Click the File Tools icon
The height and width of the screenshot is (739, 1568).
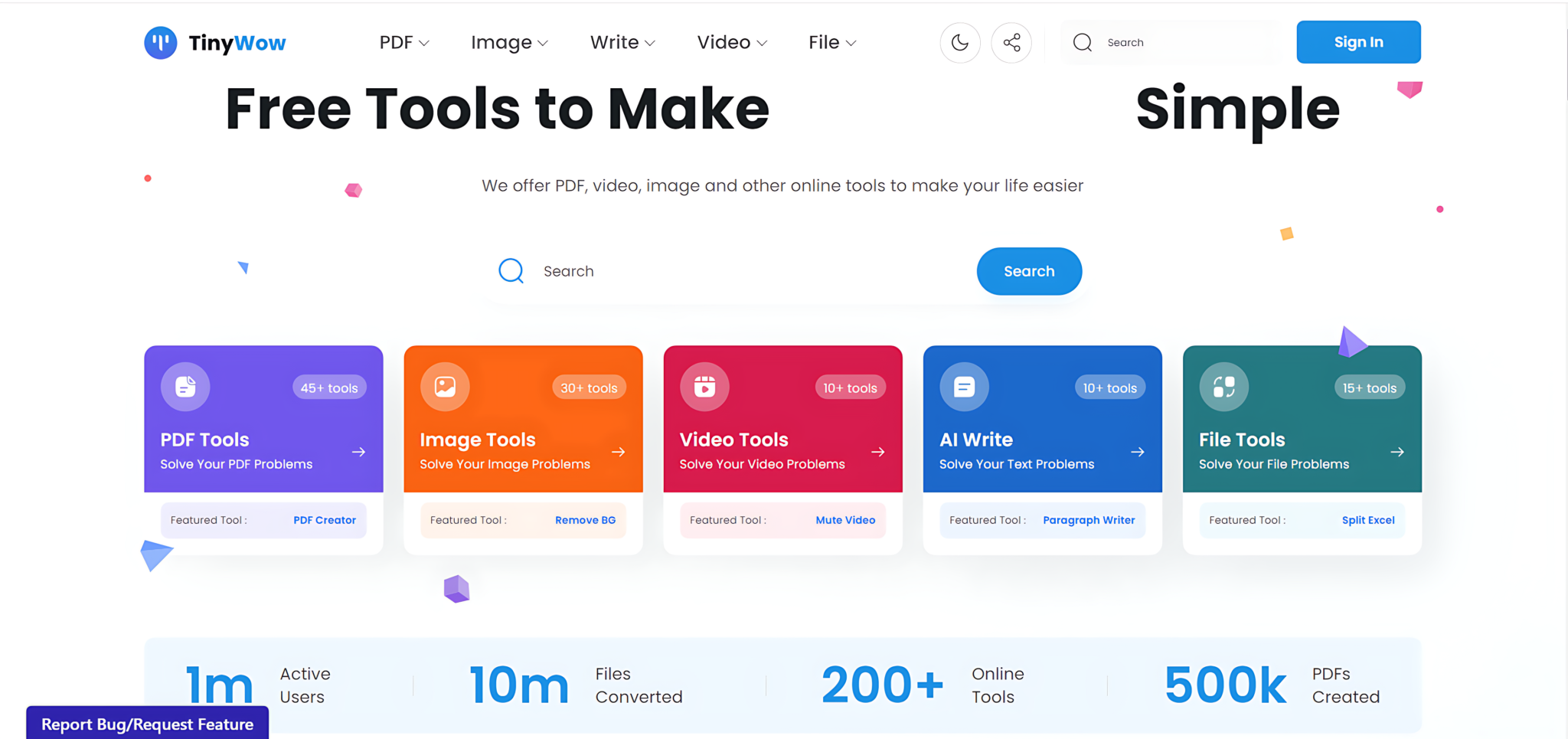pyautogui.click(x=1223, y=387)
